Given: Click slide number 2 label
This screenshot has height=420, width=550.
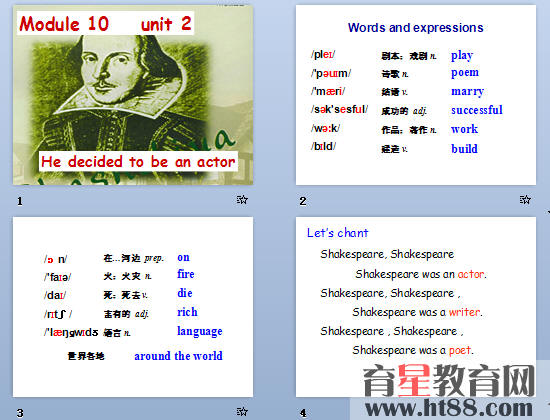Looking at the screenshot, I should (303, 201).
